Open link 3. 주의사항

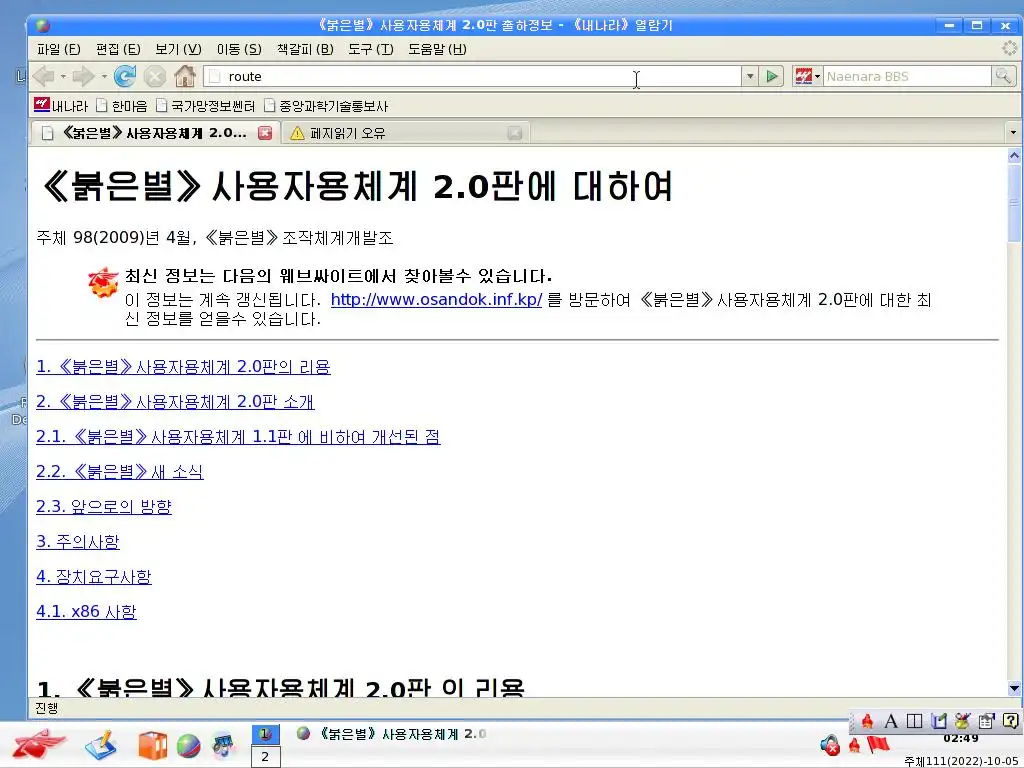point(78,541)
